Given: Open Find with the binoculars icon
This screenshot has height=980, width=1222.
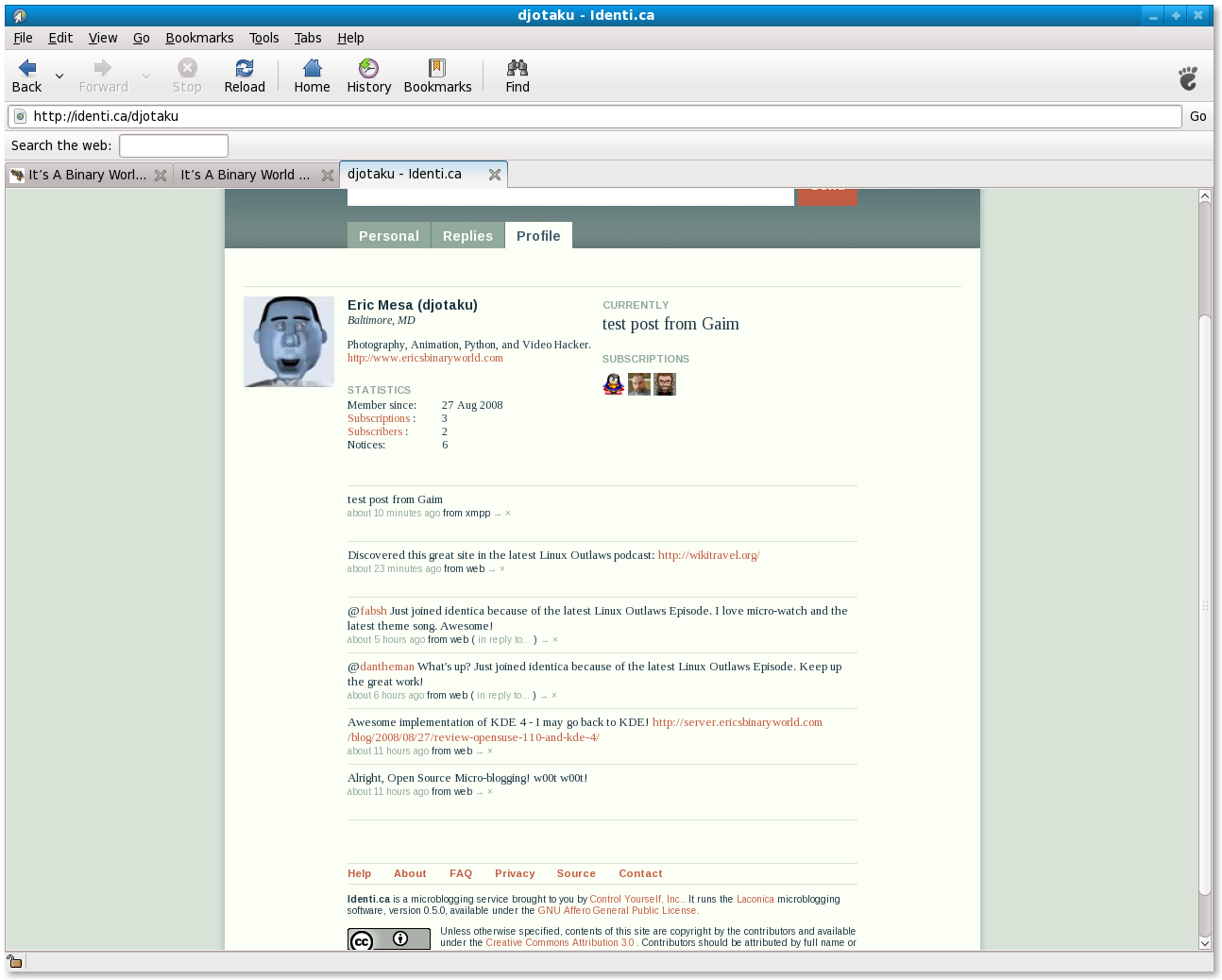Looking at the screenshot, I should pyautogui.click(x=518, y=76).
